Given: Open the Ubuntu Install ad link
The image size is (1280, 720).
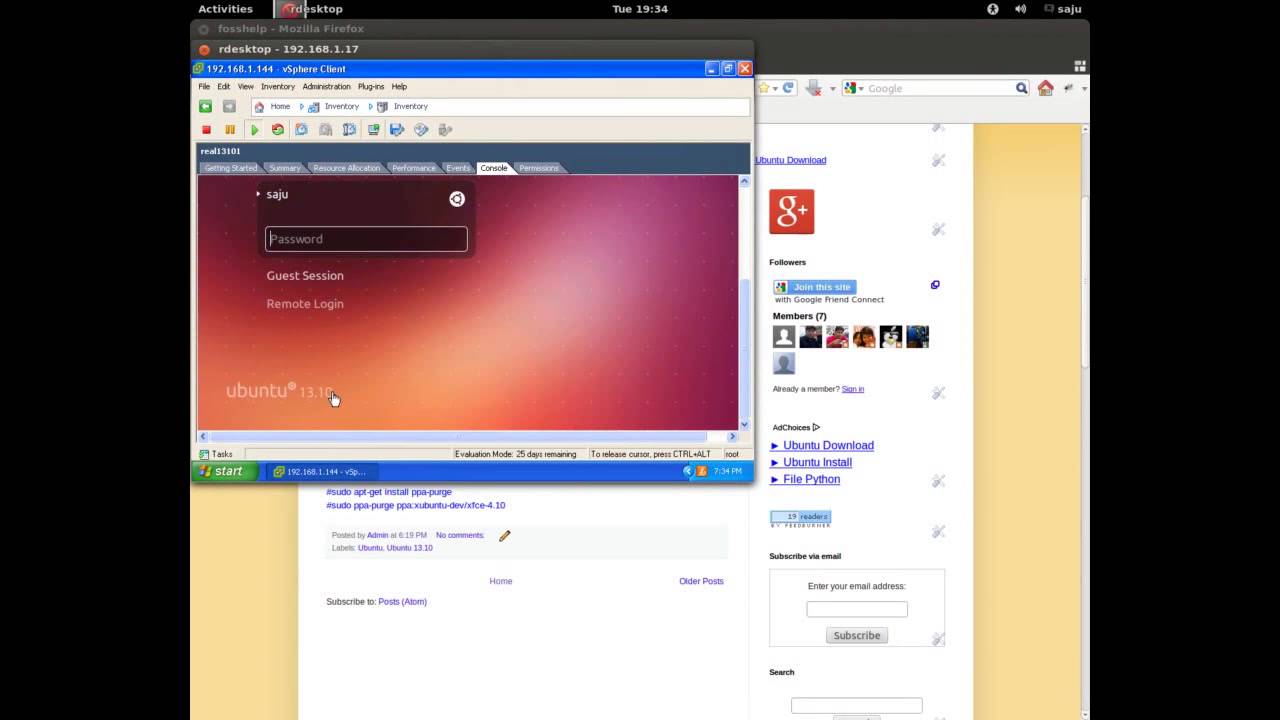Looking at the screenshot, I should tap(818, 463).
